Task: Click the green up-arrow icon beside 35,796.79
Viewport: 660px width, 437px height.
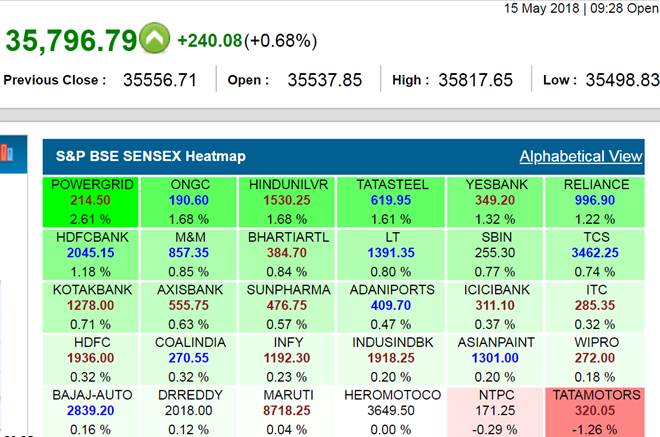Action: point(154,39)
